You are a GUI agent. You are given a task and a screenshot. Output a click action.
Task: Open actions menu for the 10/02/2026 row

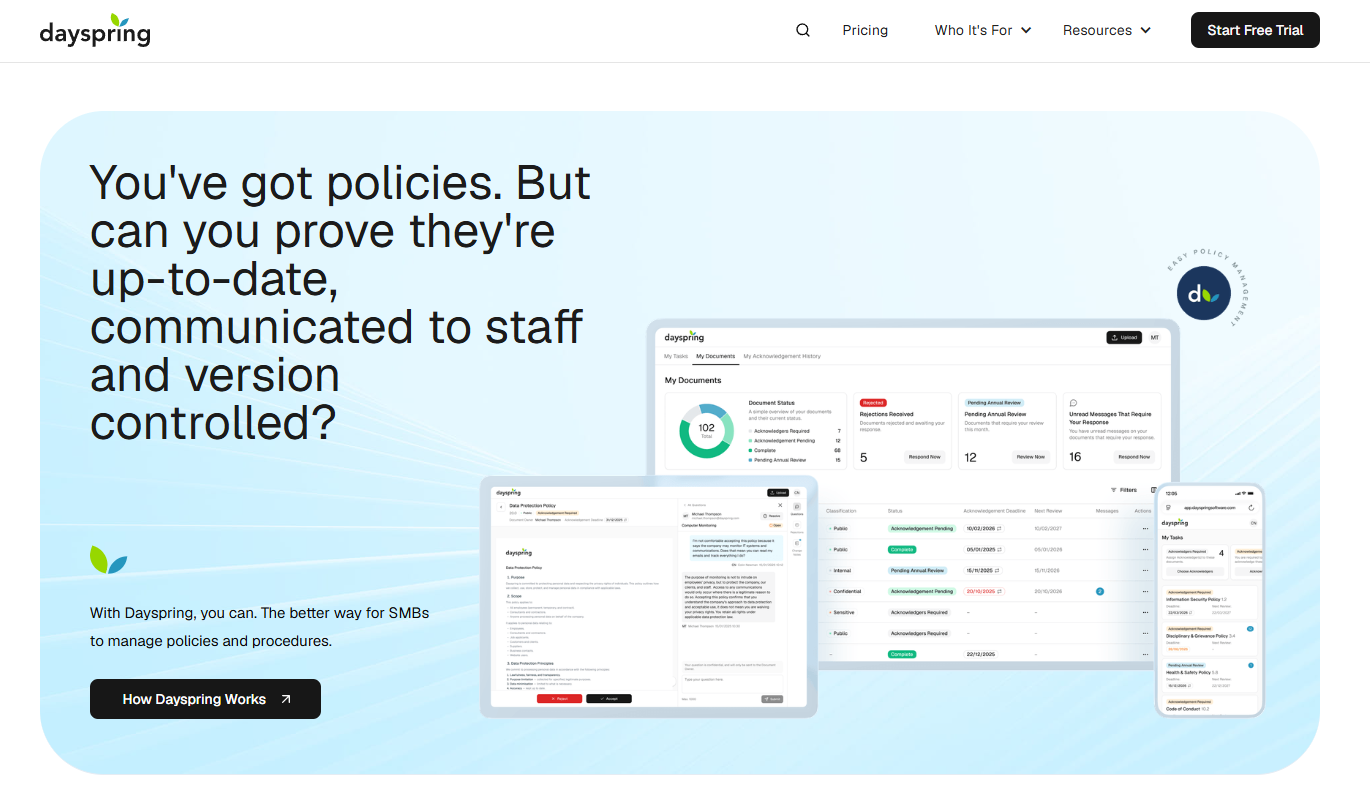1145,528
